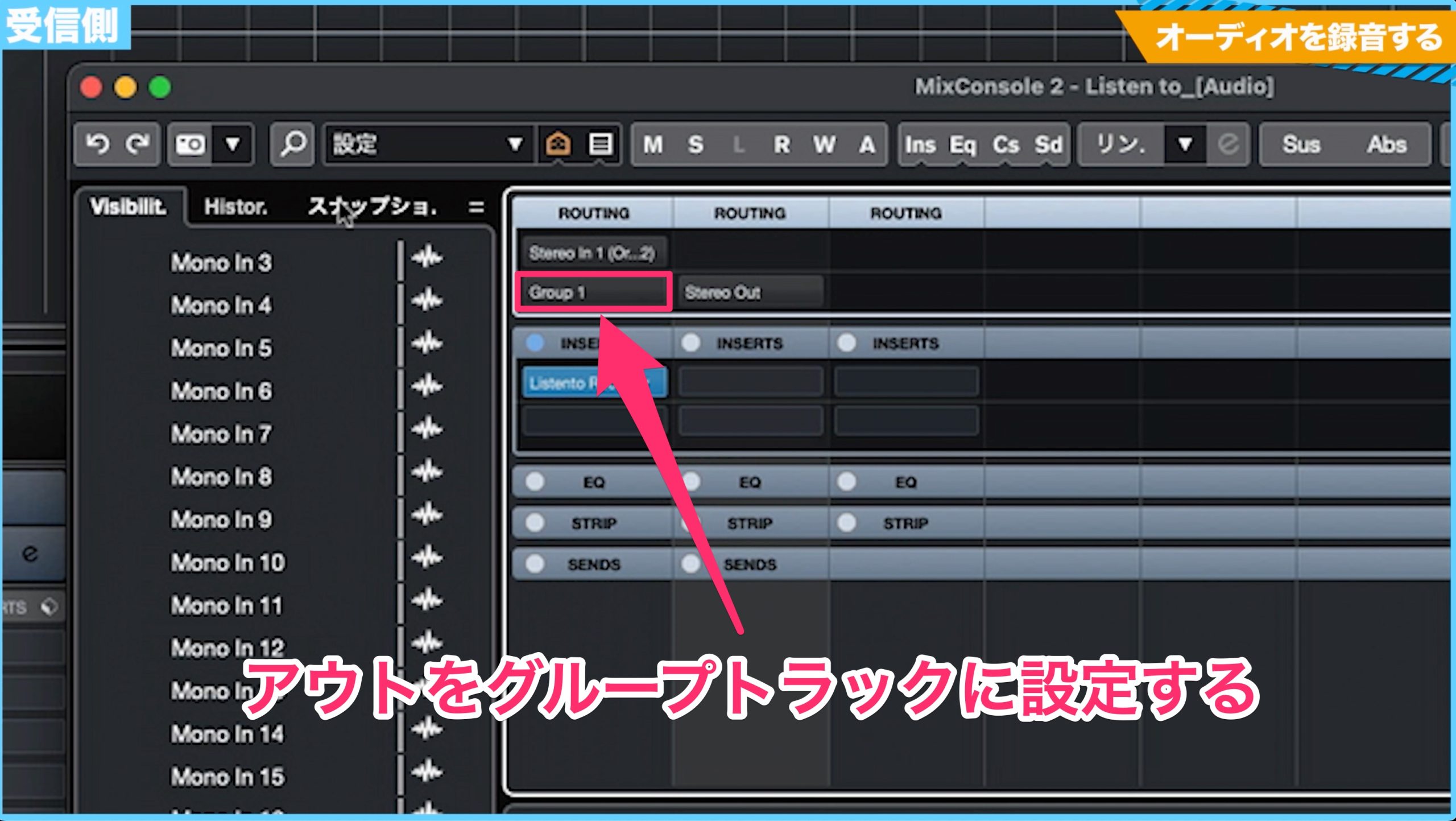Click the camera snapshot icon
1456x821 pixels.
190,145
